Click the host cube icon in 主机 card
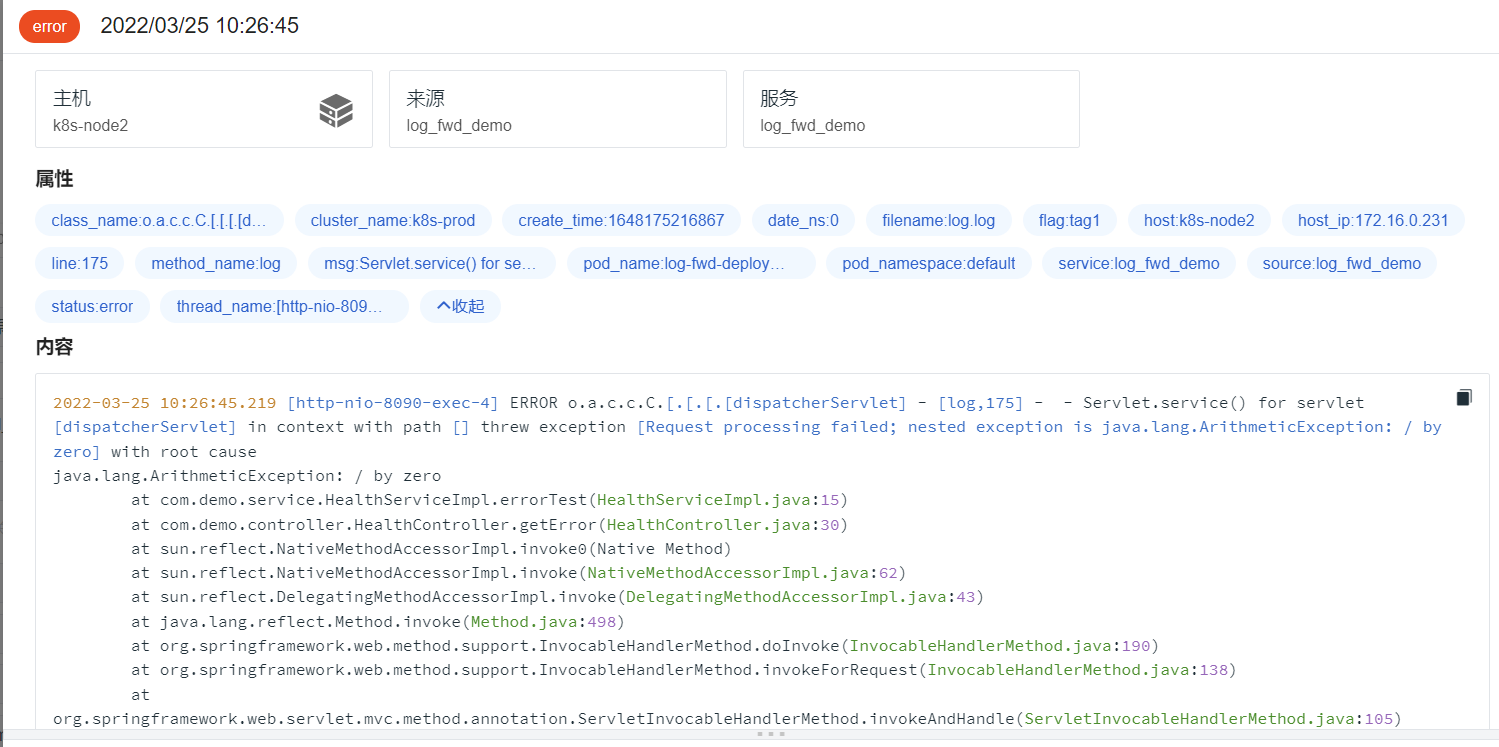 [336, 110]
